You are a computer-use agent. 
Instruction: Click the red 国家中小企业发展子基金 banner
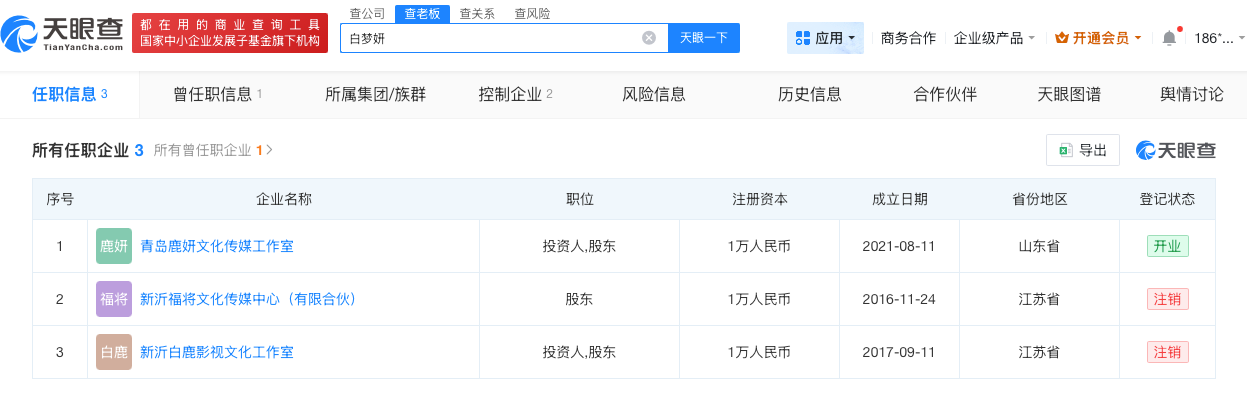click(230, 33)
